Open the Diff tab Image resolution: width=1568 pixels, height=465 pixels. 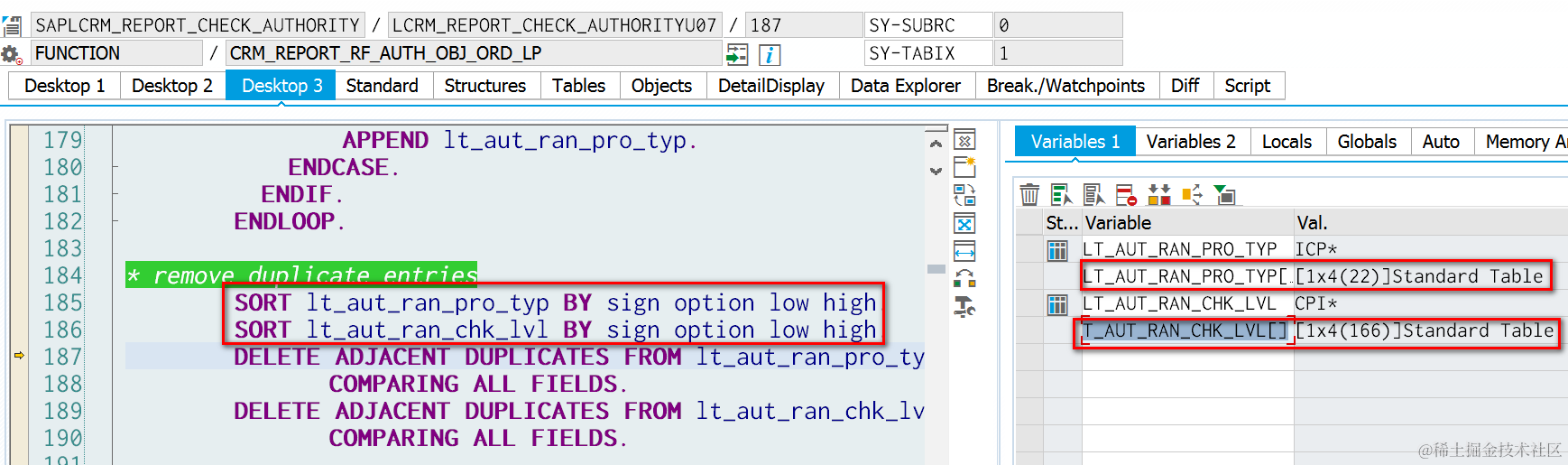[1185, 86]
